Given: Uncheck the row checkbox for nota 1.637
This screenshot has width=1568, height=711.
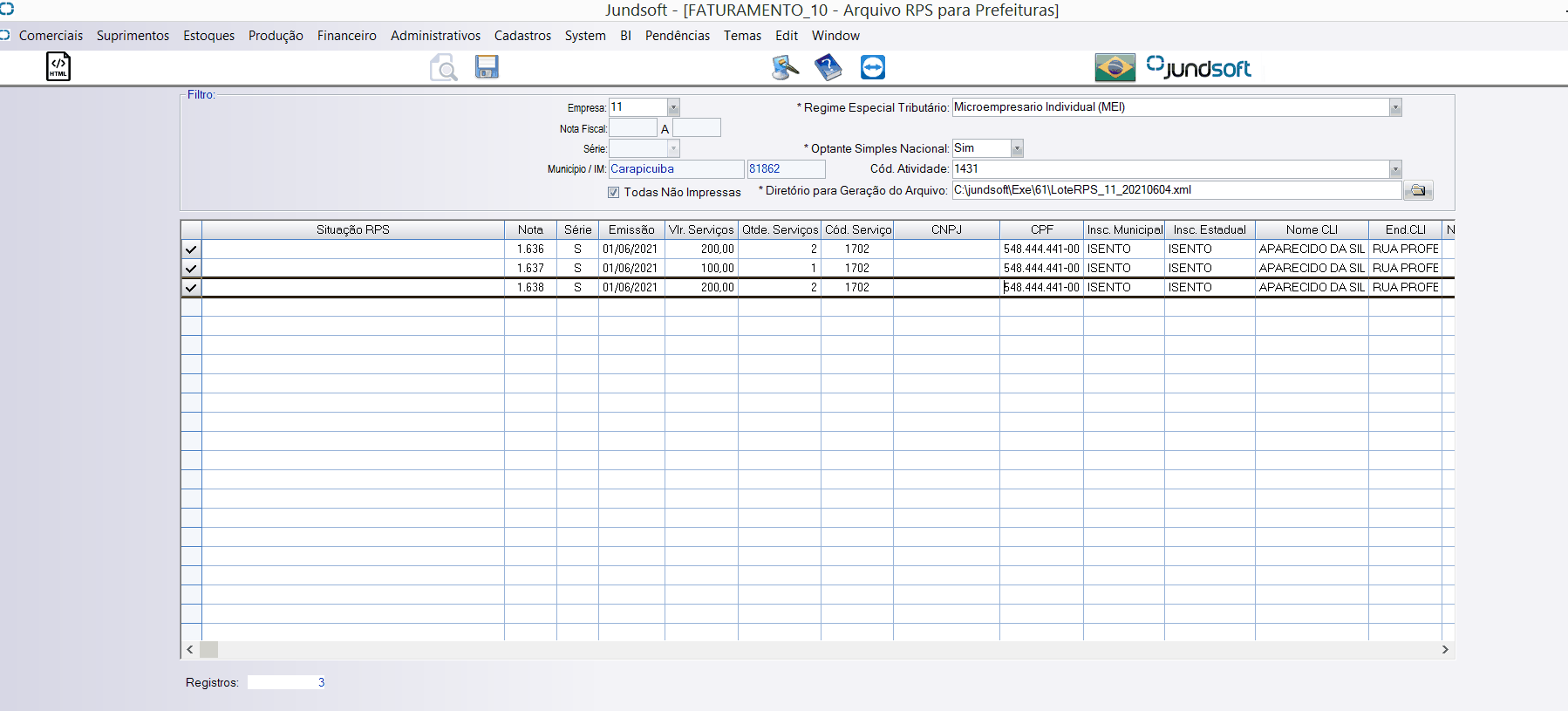Looking at the screenshot, I should [191, 269].
